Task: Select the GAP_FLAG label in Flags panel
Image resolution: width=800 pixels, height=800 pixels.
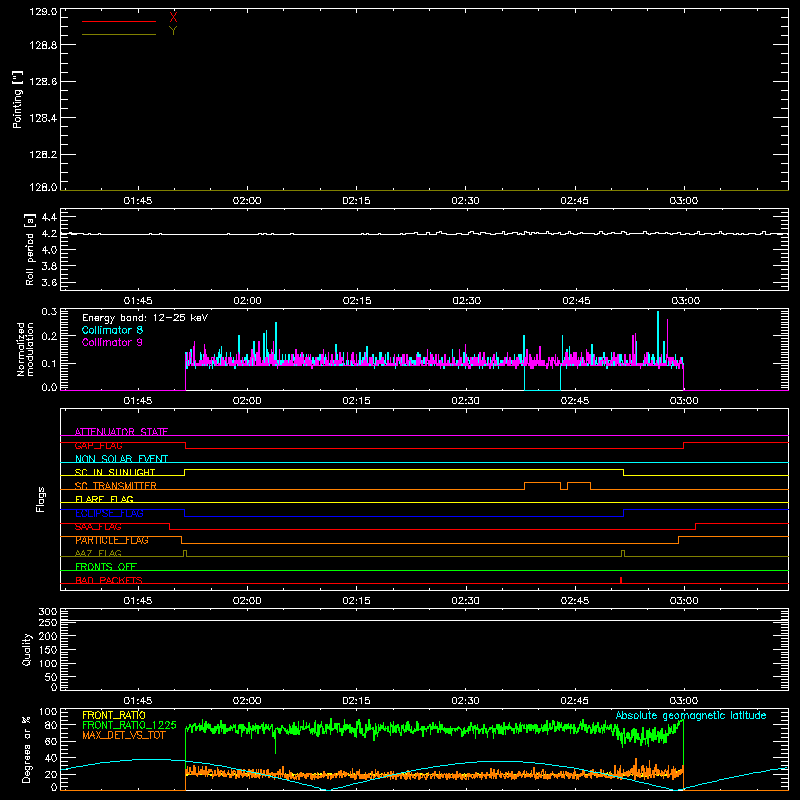Action: pos(98,445)
